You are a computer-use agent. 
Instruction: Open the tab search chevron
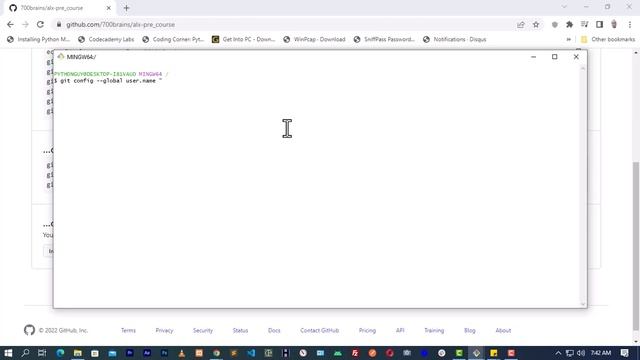(x=564, y=7)
